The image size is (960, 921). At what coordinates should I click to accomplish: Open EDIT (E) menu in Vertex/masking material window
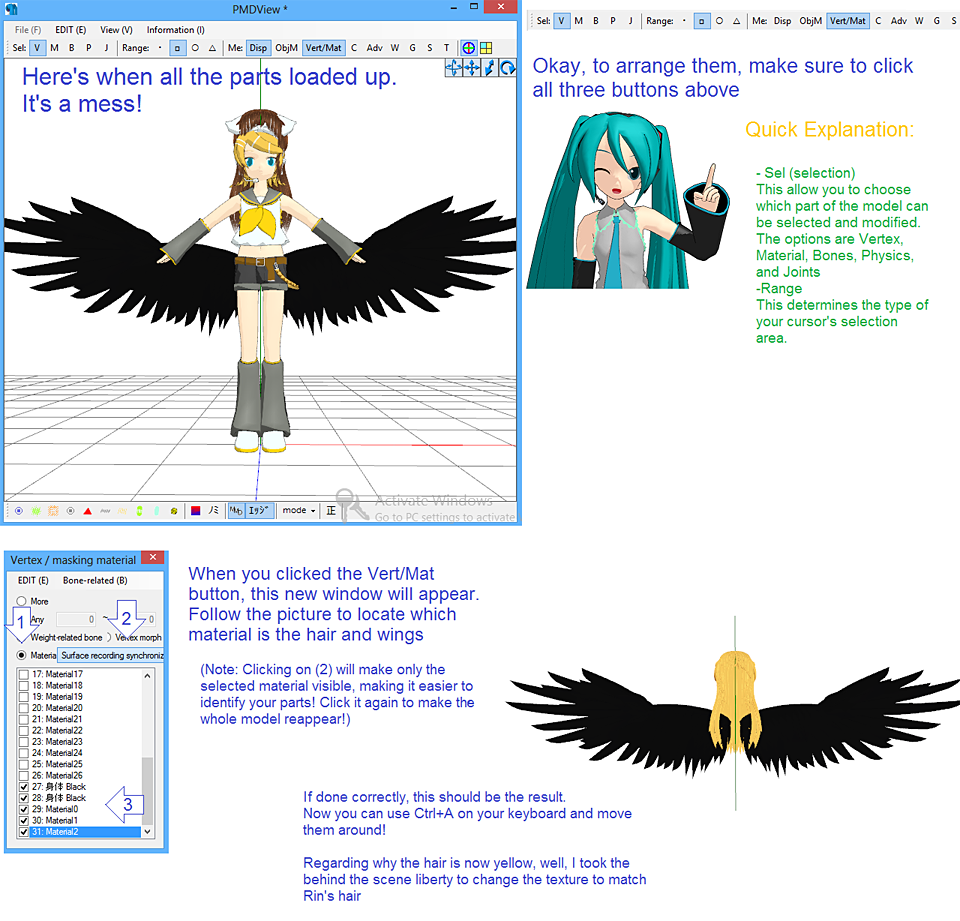click(x=33, y=581)
